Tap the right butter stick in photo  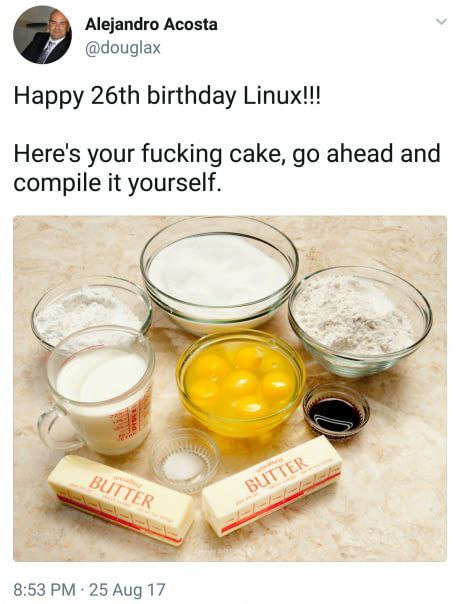(x=272, y=485)
